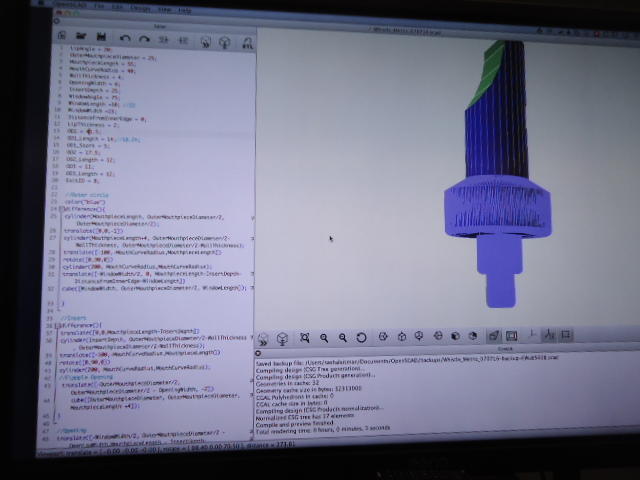Open the Edit menu
This screenshot has height=480, width=640.
117,7
